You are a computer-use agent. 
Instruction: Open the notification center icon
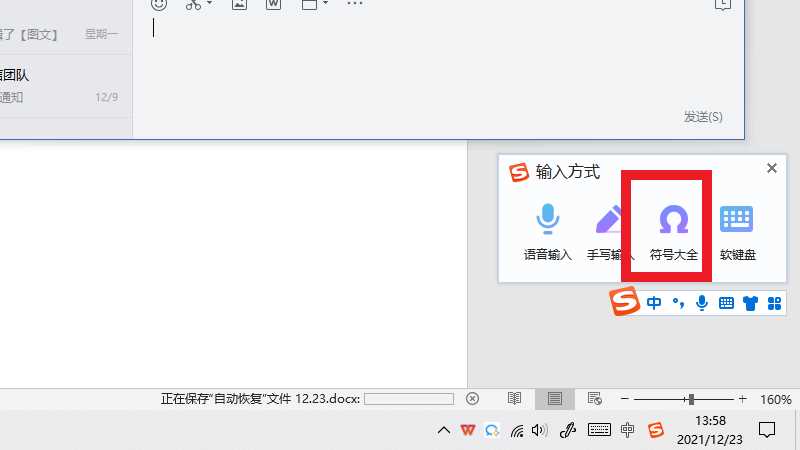(767, 430)
